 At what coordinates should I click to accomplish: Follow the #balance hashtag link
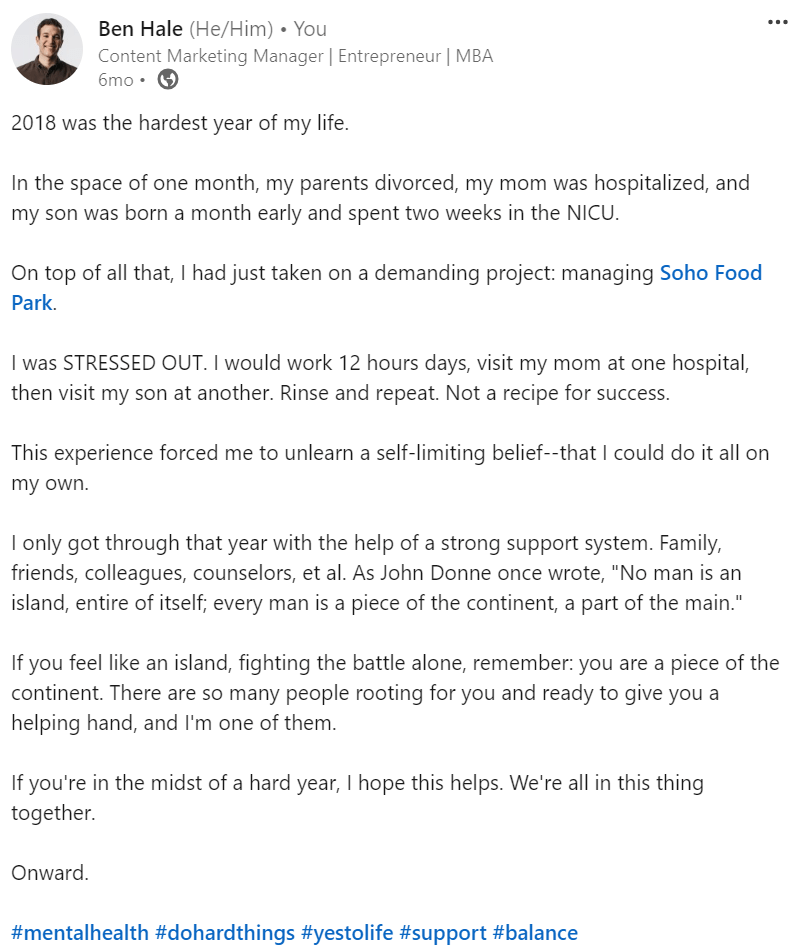point(535,933)
